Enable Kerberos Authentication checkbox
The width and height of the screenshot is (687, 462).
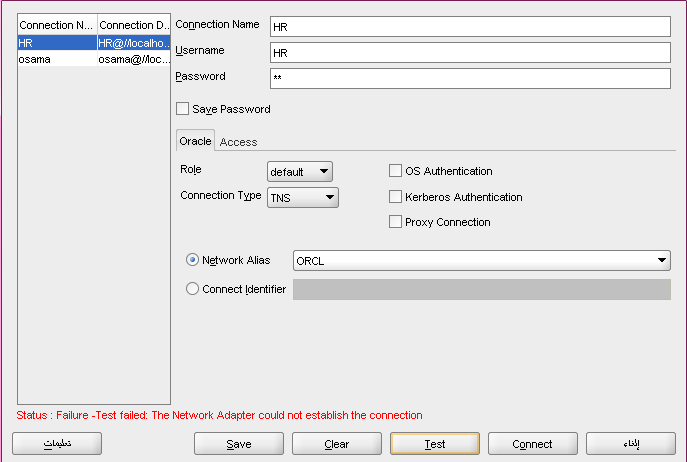pyautogui.click(x=396, y=197)
